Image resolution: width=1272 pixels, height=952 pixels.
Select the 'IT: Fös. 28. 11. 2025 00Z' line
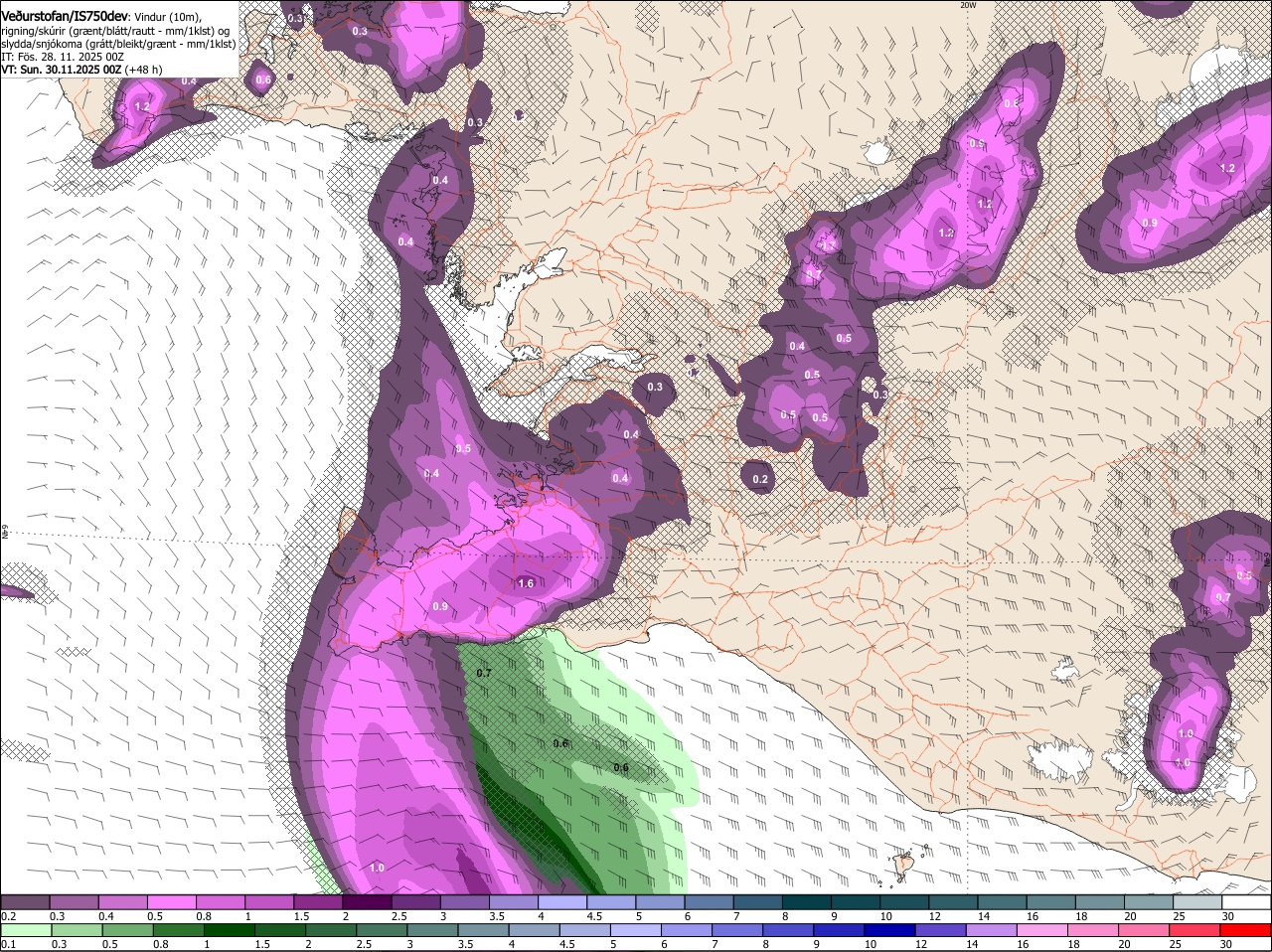[x=63, y=57]
